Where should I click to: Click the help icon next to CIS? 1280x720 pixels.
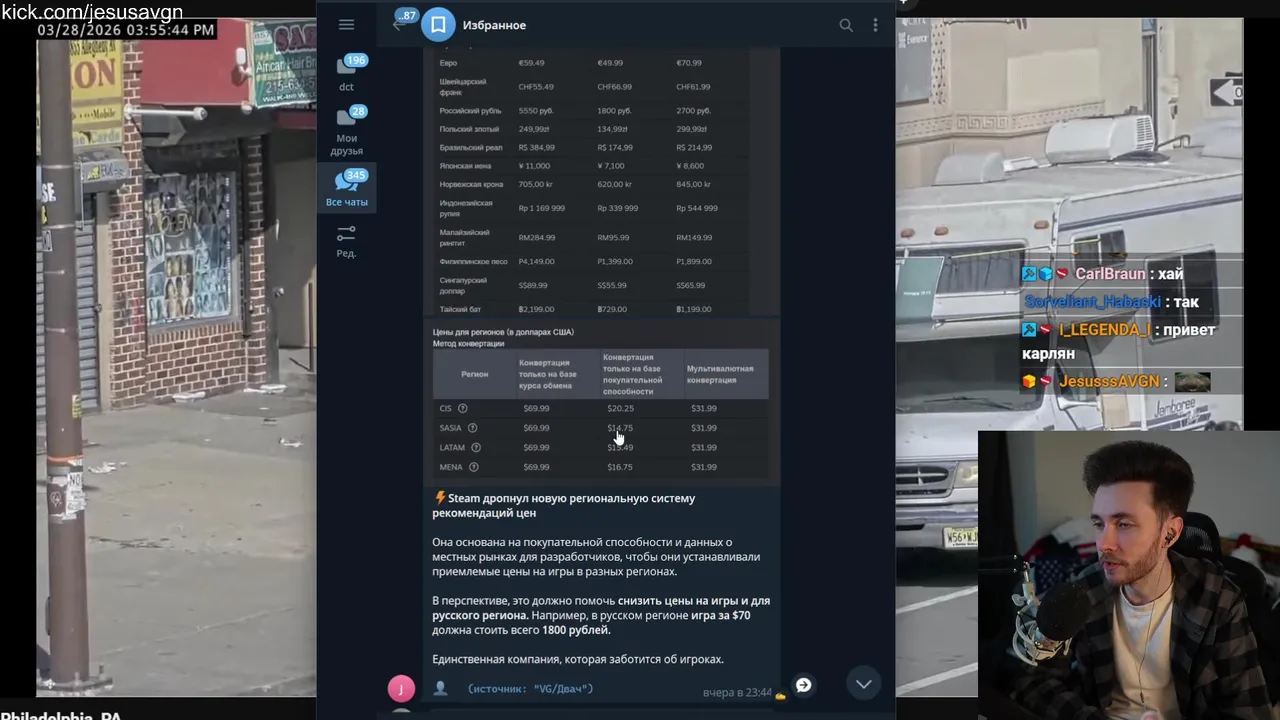coord(462,408)
